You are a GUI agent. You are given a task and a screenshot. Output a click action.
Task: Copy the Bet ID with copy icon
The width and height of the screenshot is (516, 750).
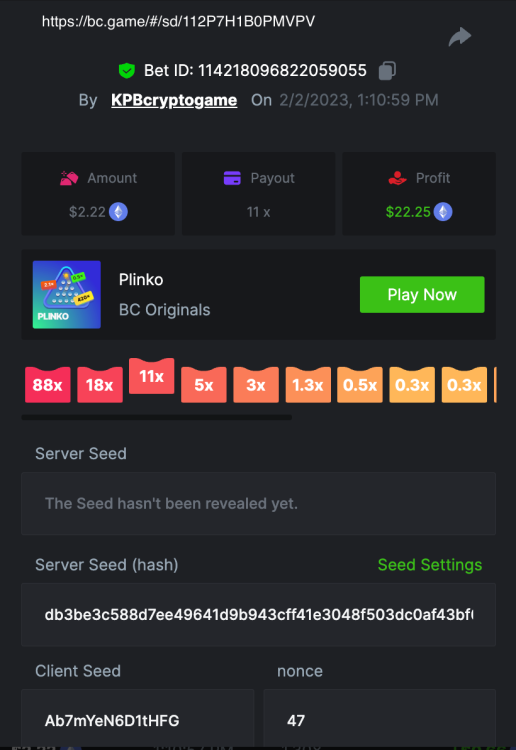[x=387, y=70]
